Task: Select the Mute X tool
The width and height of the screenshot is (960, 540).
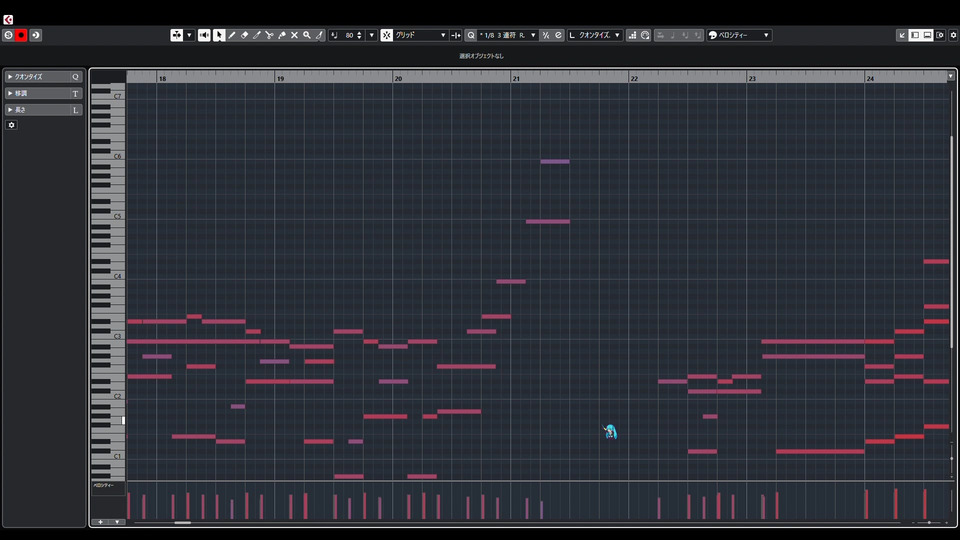Action: click(x=294, y=36)
